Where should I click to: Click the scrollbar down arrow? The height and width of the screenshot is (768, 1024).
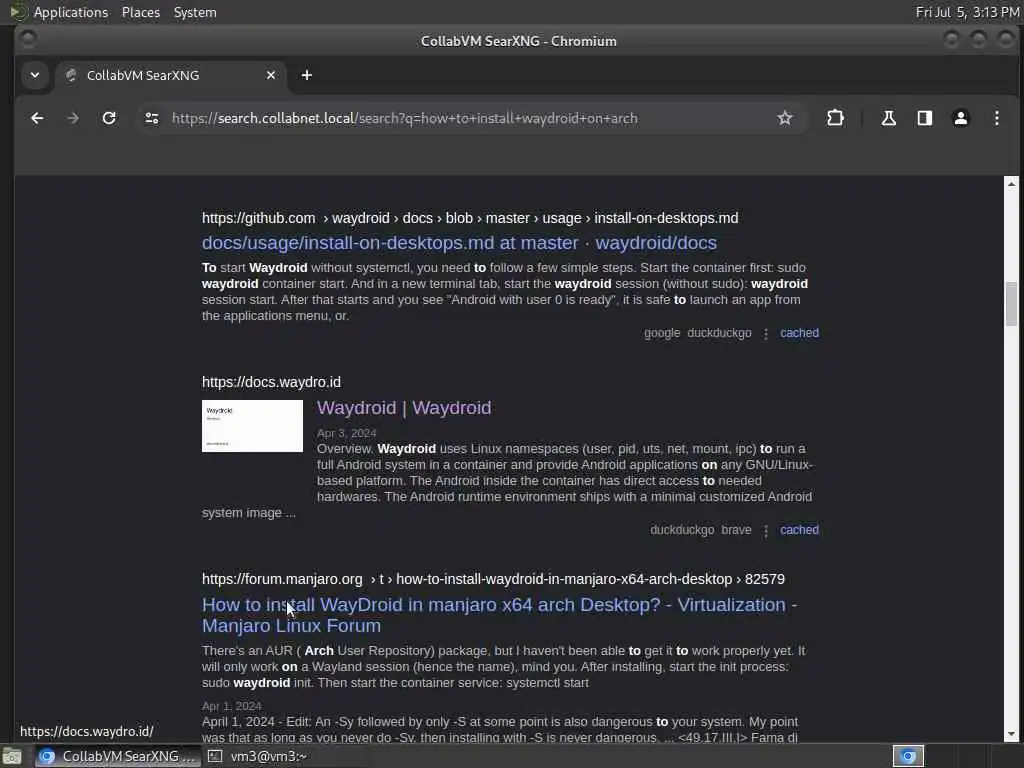(x=1012, y=734)
